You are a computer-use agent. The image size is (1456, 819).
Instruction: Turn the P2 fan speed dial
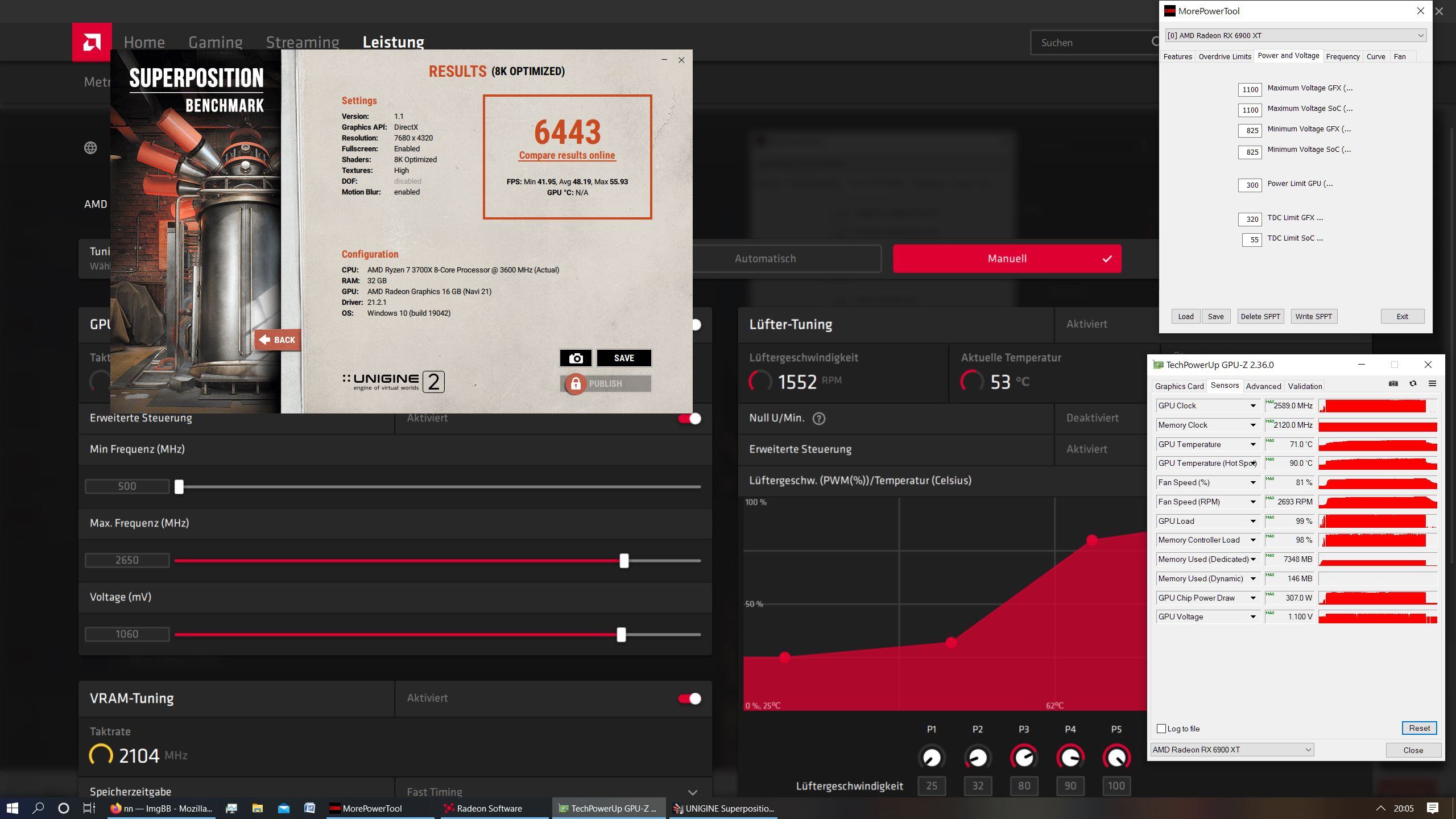[978, 757]
